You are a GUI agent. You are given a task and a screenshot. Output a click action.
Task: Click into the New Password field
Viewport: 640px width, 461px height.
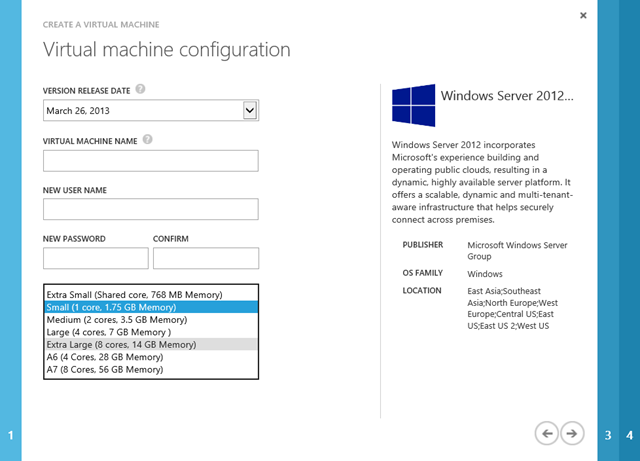point(96,258)
